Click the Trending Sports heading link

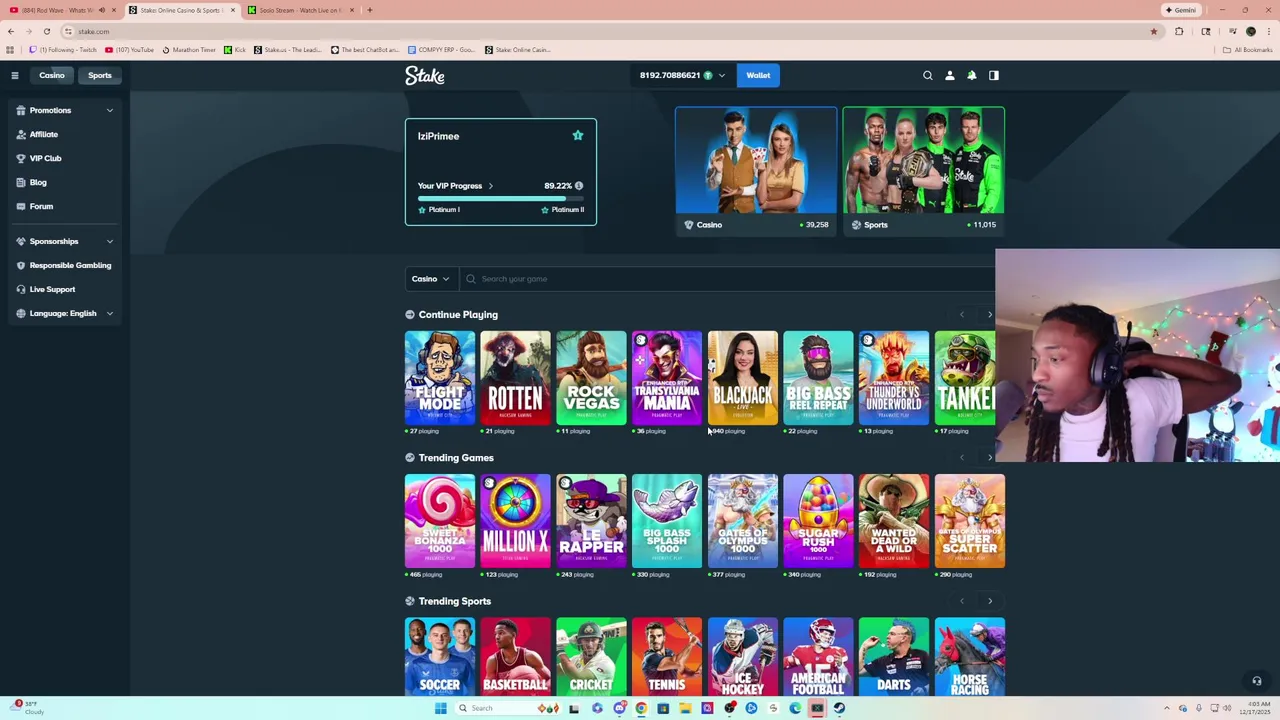(x=455, y=601)
